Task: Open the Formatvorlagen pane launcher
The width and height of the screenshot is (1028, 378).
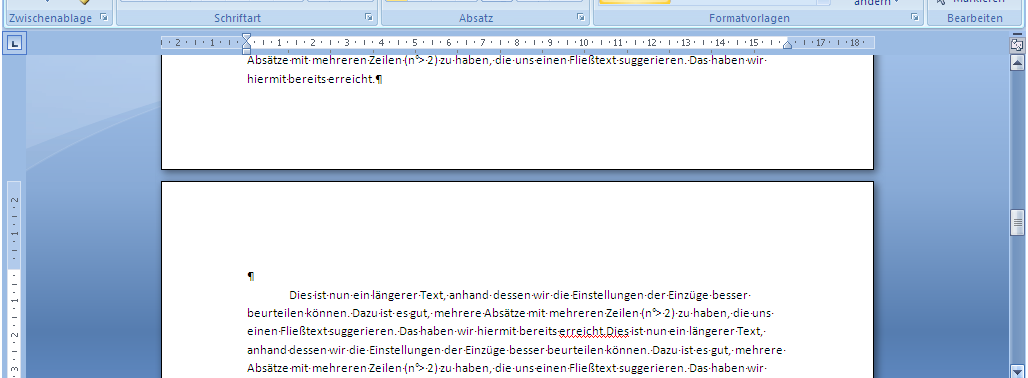Action: tap(915, 18)
